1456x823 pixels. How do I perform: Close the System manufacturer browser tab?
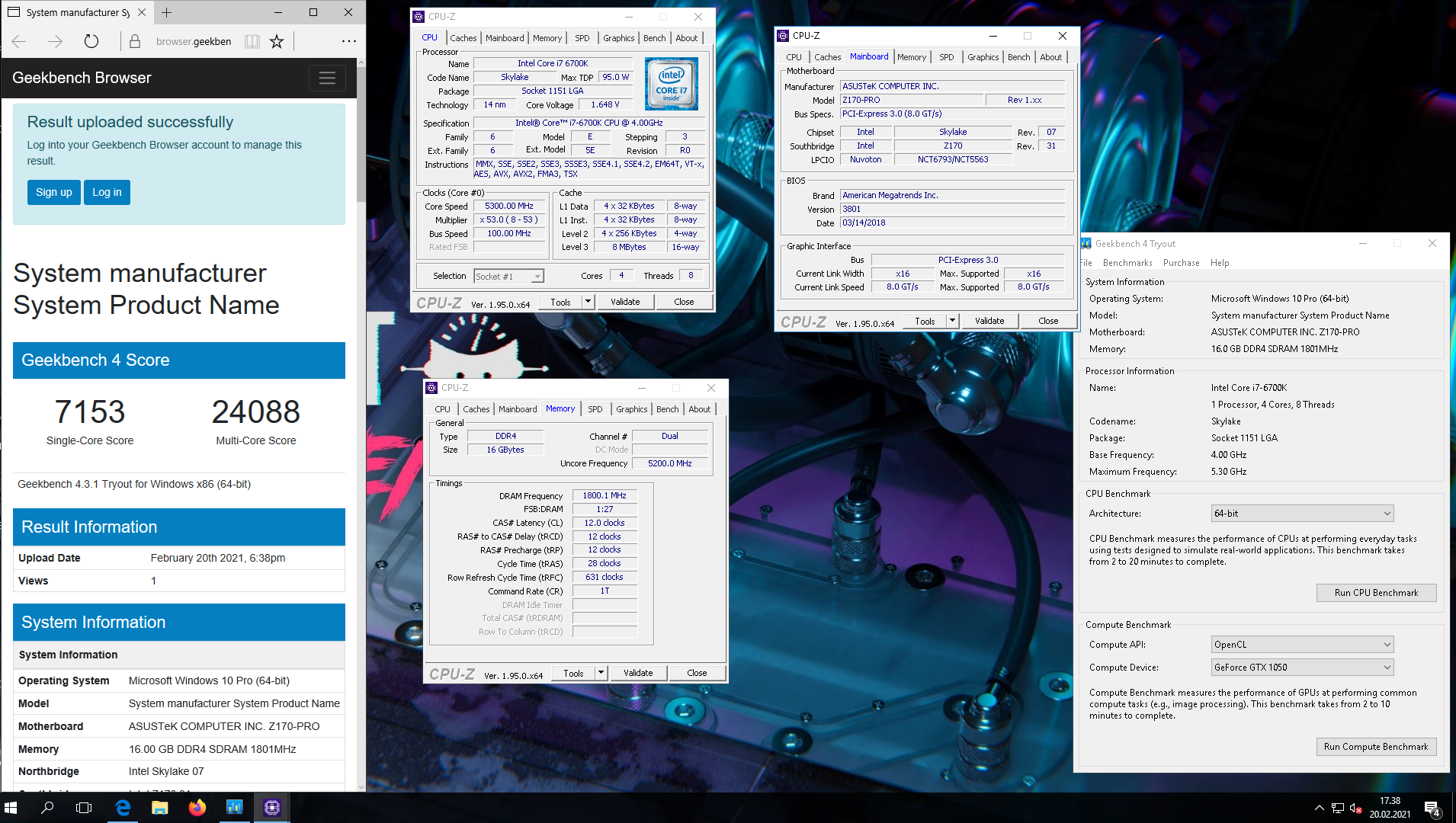[x=142, y=12]
